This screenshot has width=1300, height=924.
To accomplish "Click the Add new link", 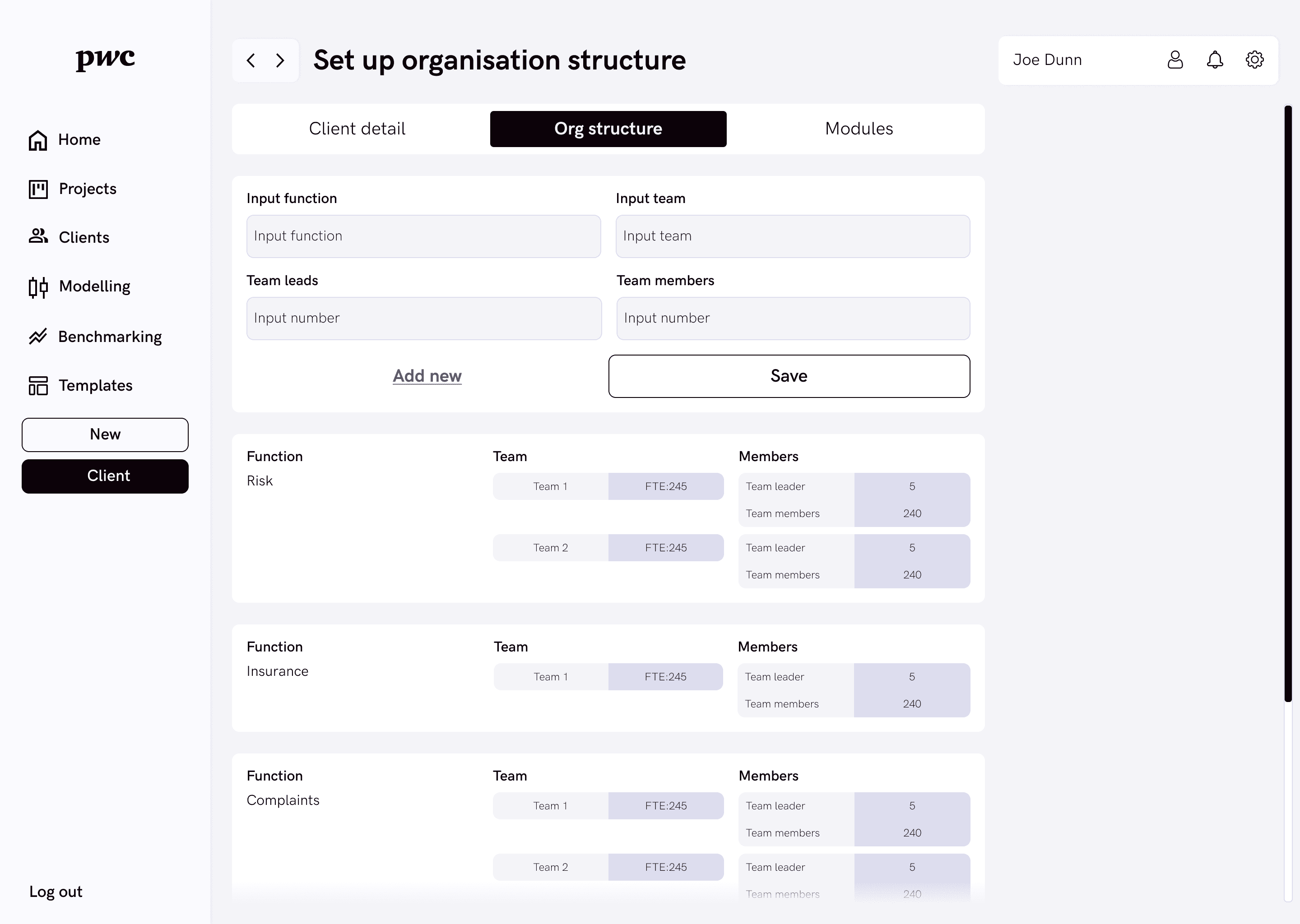I will (x=427, y=376).
